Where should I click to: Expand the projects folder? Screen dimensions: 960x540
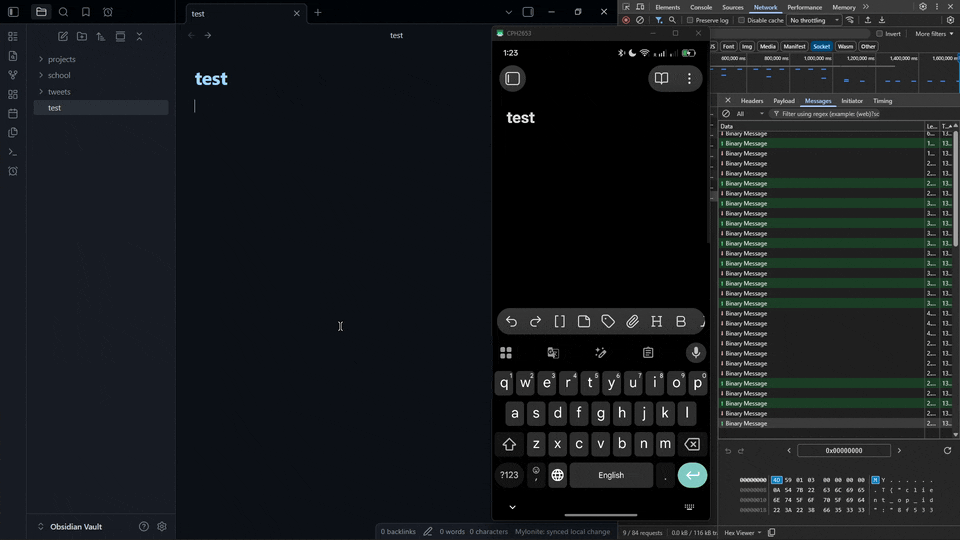[x=41, y=59]
